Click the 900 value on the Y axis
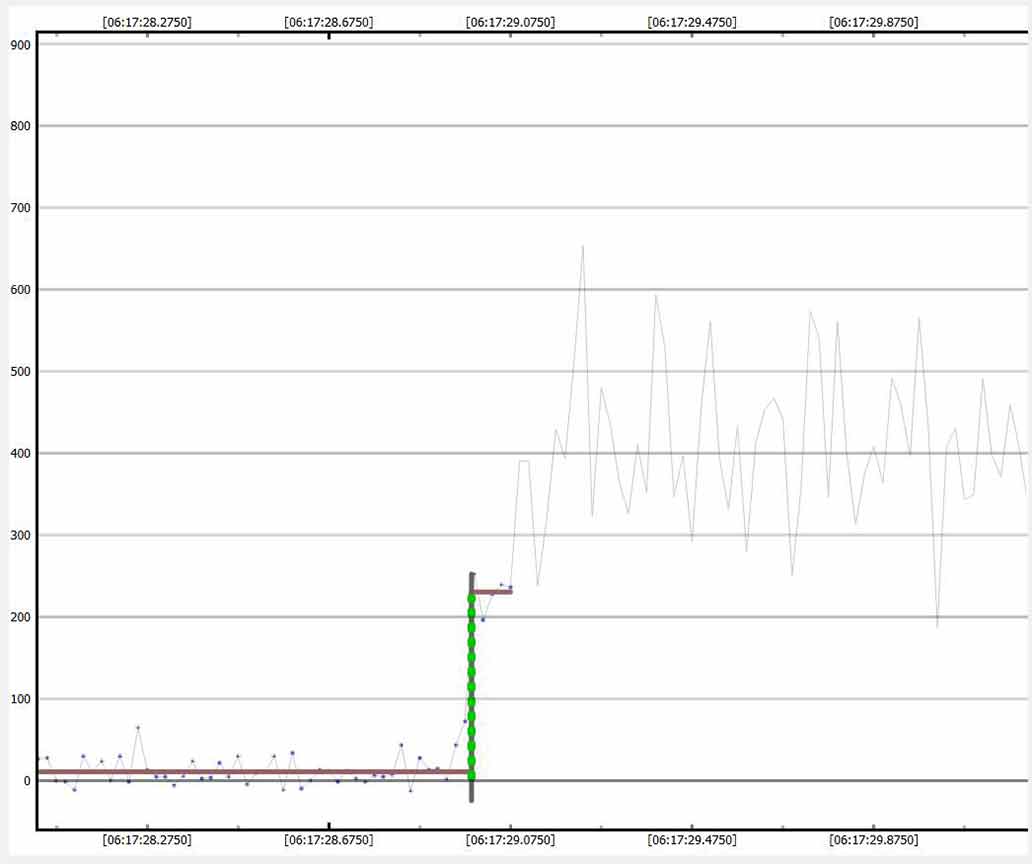Image resolution: width=1032 pixels, height=864 pixels. point(19,45)
